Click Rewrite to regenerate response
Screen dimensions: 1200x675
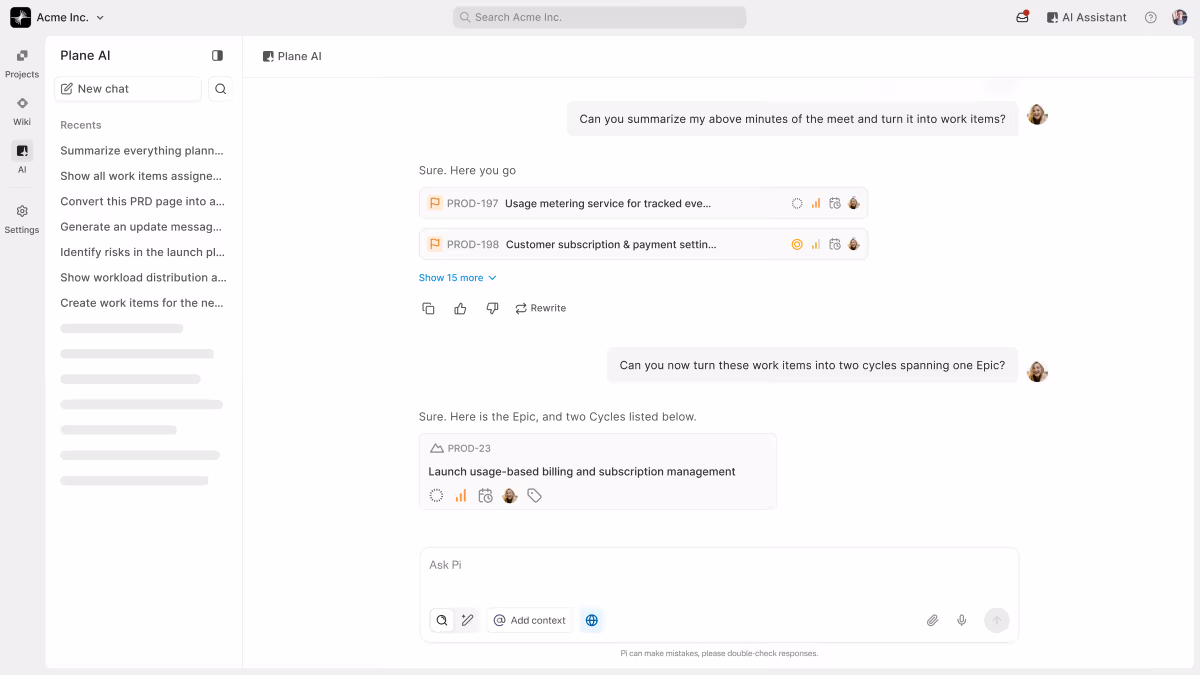point(541,308)
